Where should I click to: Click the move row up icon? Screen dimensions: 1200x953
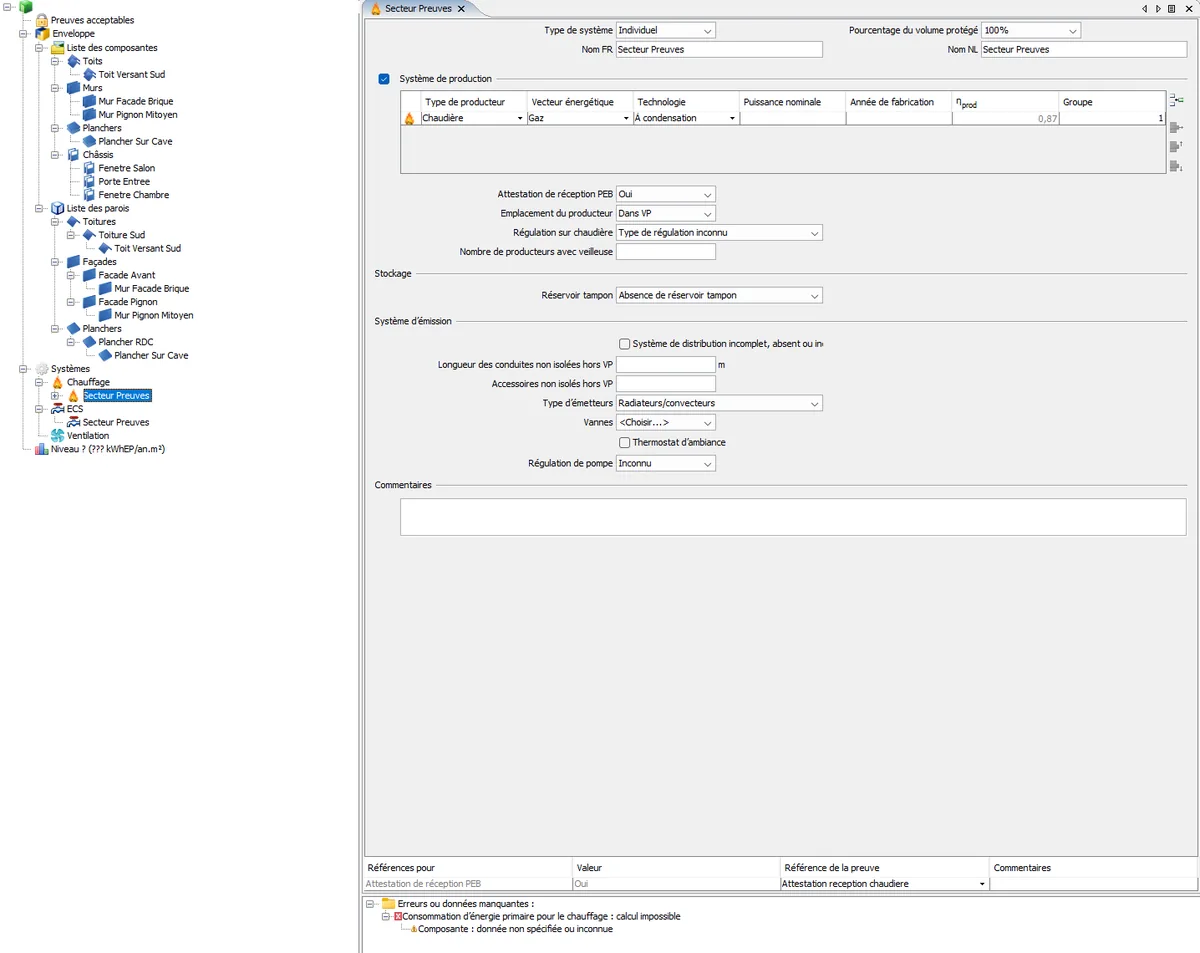click(x=1176, y=146)
